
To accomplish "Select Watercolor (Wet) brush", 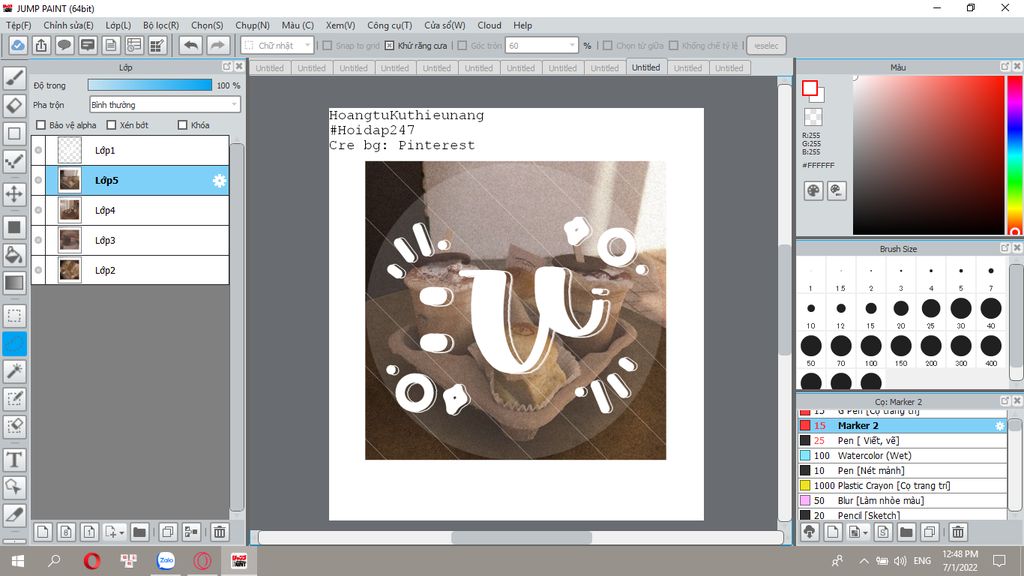I will 902,456.
